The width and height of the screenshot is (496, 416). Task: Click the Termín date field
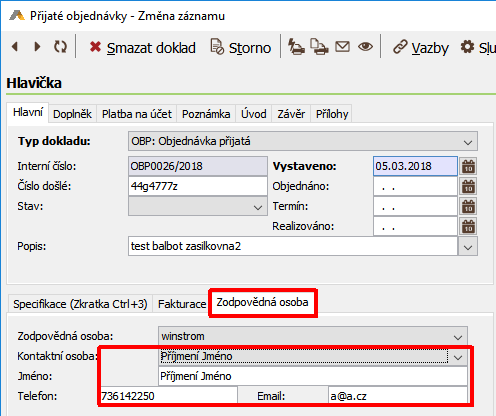pyautogui.click(x=415, y=206)
